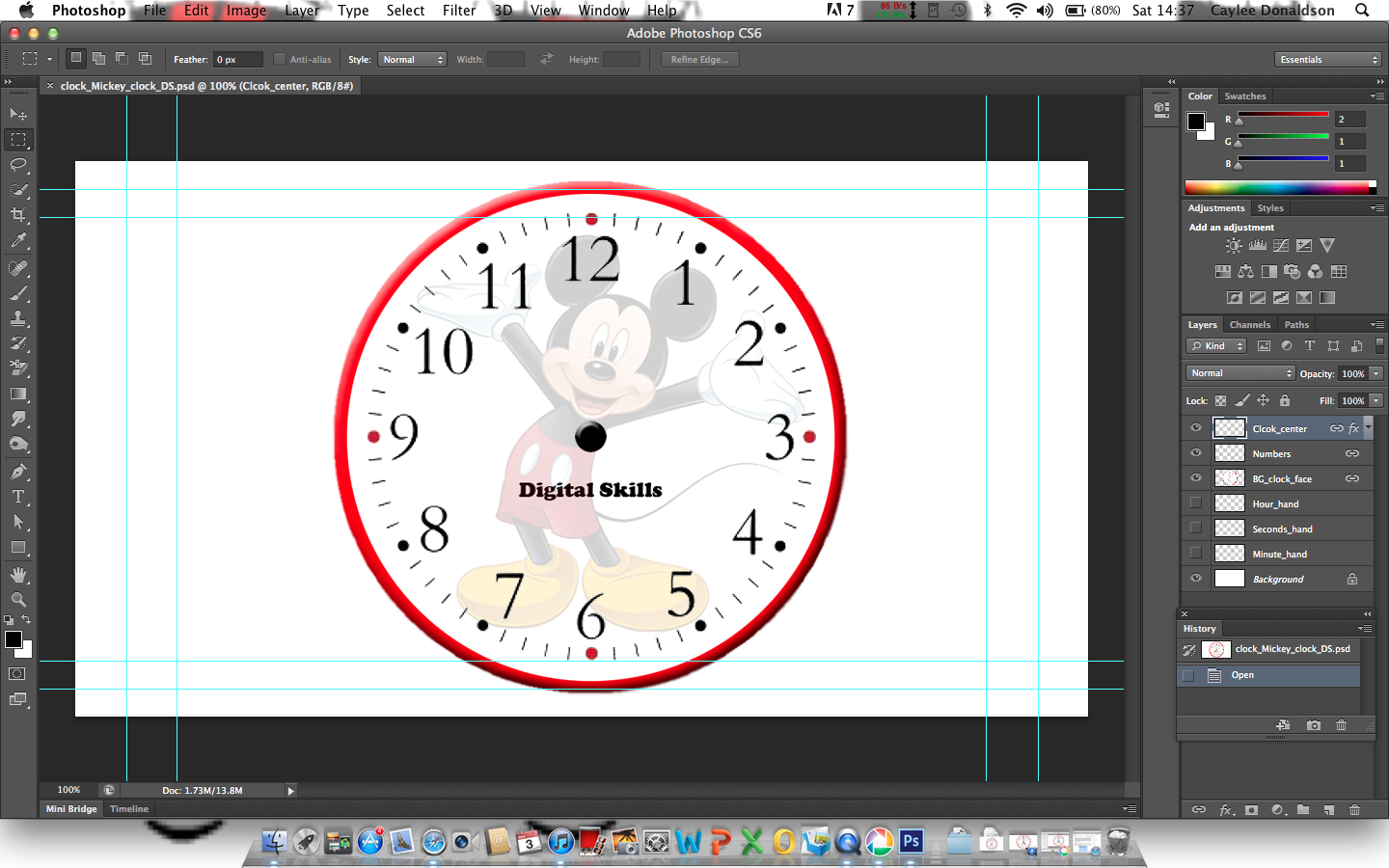Select the Hand tool

[18, 575]
